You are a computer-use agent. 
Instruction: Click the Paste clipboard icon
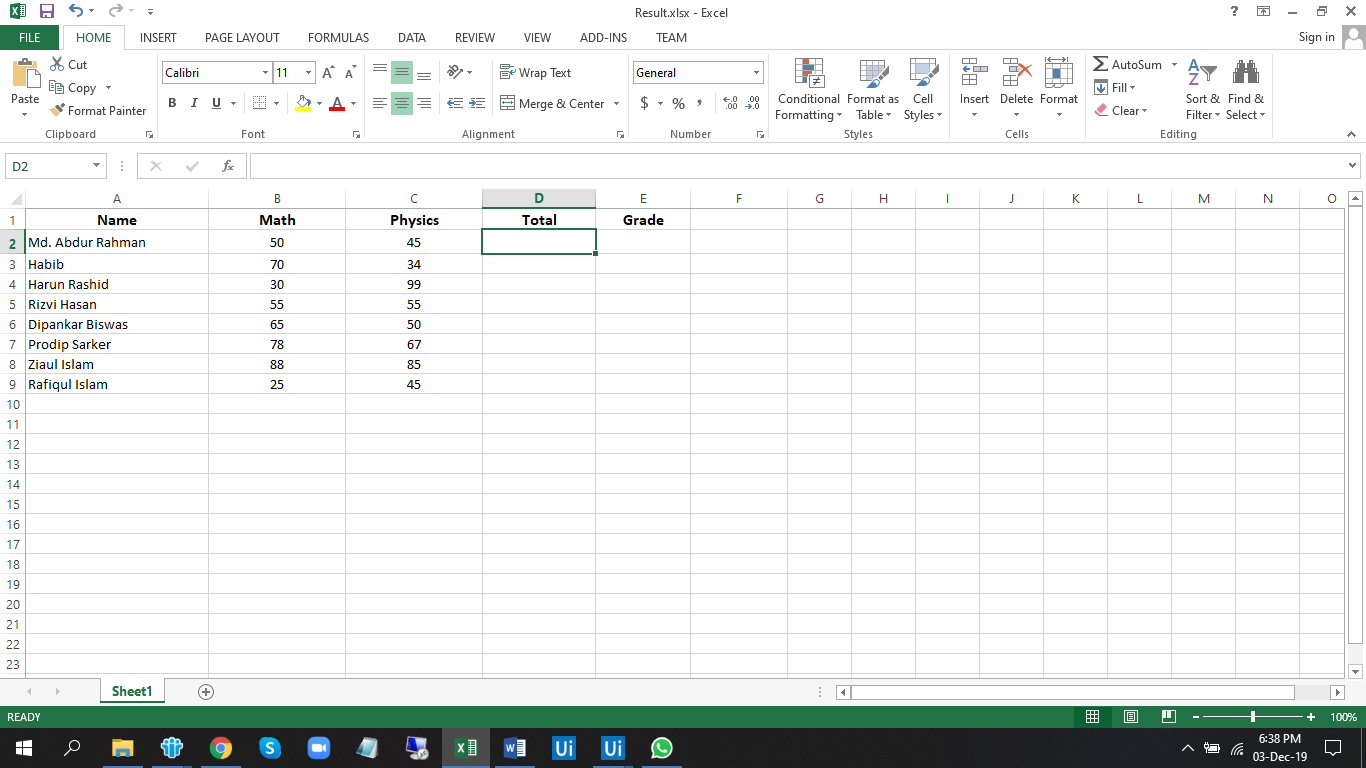(x=25, y=75)
